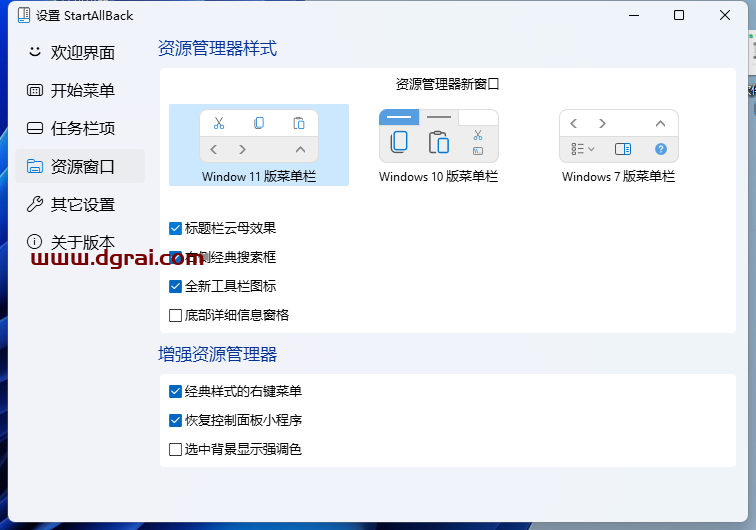Choose Window 11 版菜单栏 style
This screenshot has width=756, height=530.
pos(259,145)
